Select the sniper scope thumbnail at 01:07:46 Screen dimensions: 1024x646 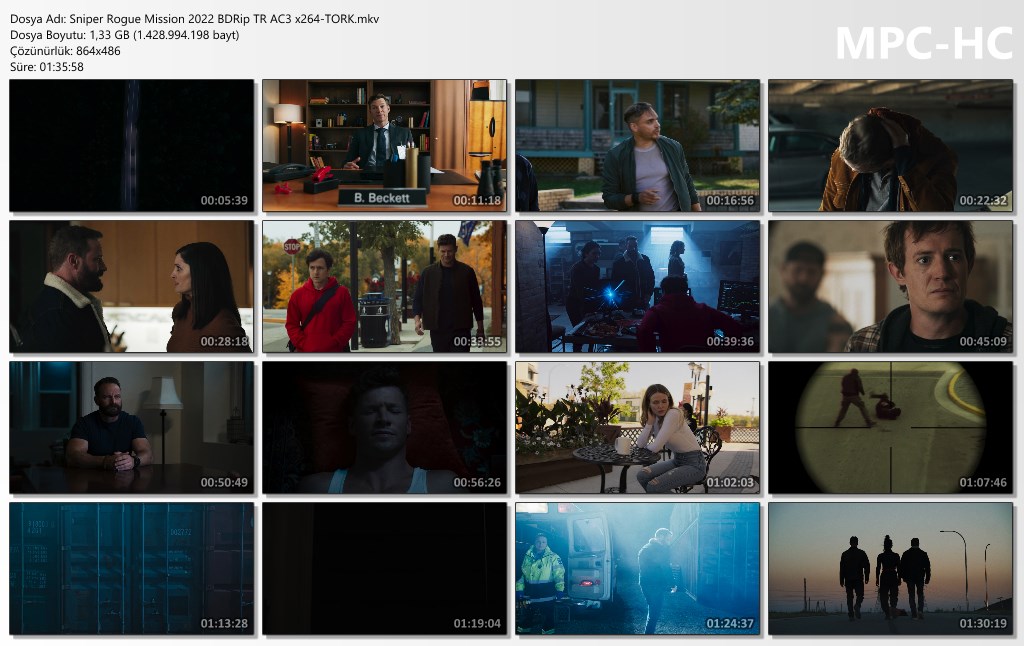pos(890,428)
